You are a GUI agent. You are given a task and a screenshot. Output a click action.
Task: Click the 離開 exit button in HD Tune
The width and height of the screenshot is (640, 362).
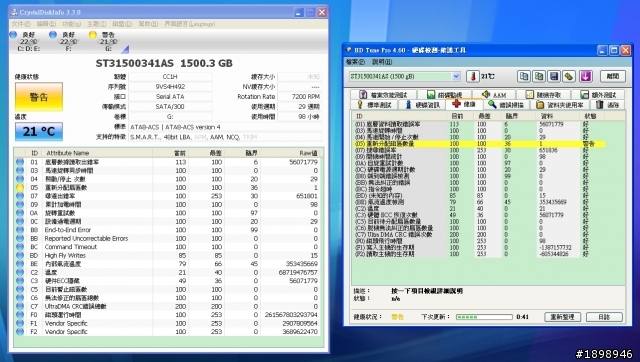(613, 76)
